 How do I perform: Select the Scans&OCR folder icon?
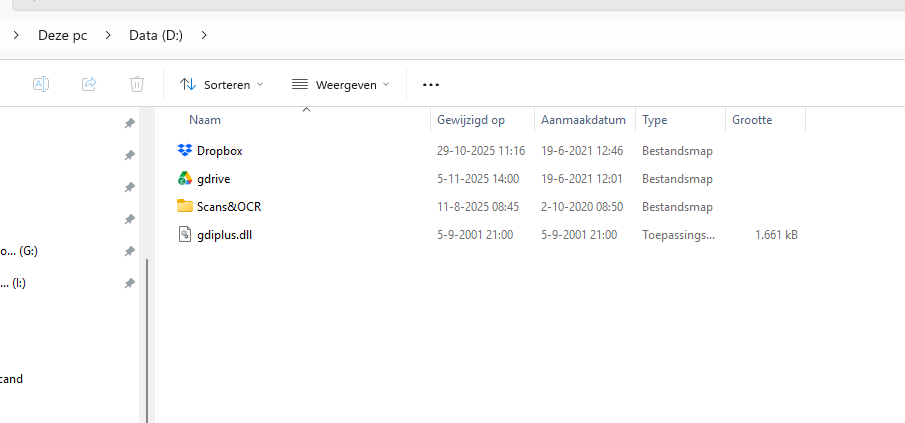pyautogui.click(x=185, y=206)
